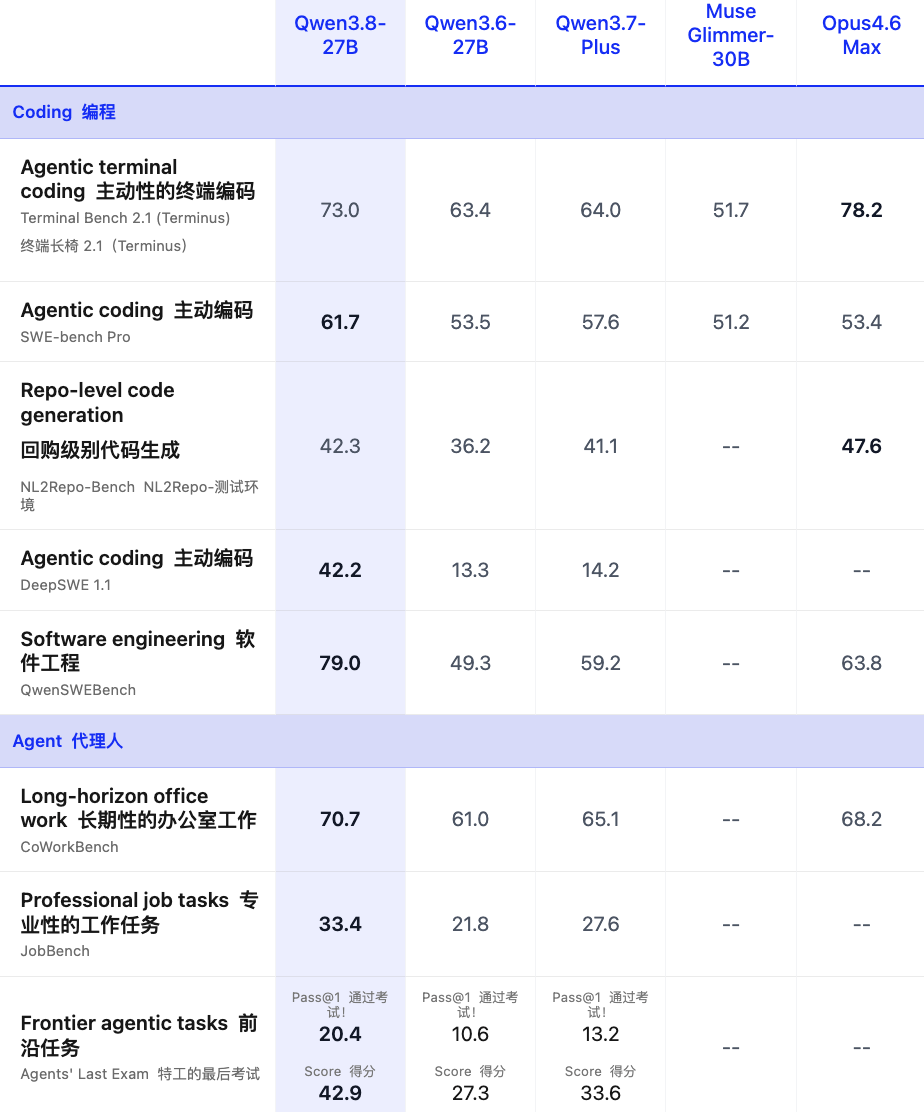This screenshot has width=924, height=1112.
Task: Select the Agent section heading
Action: (x=67, y=741)
